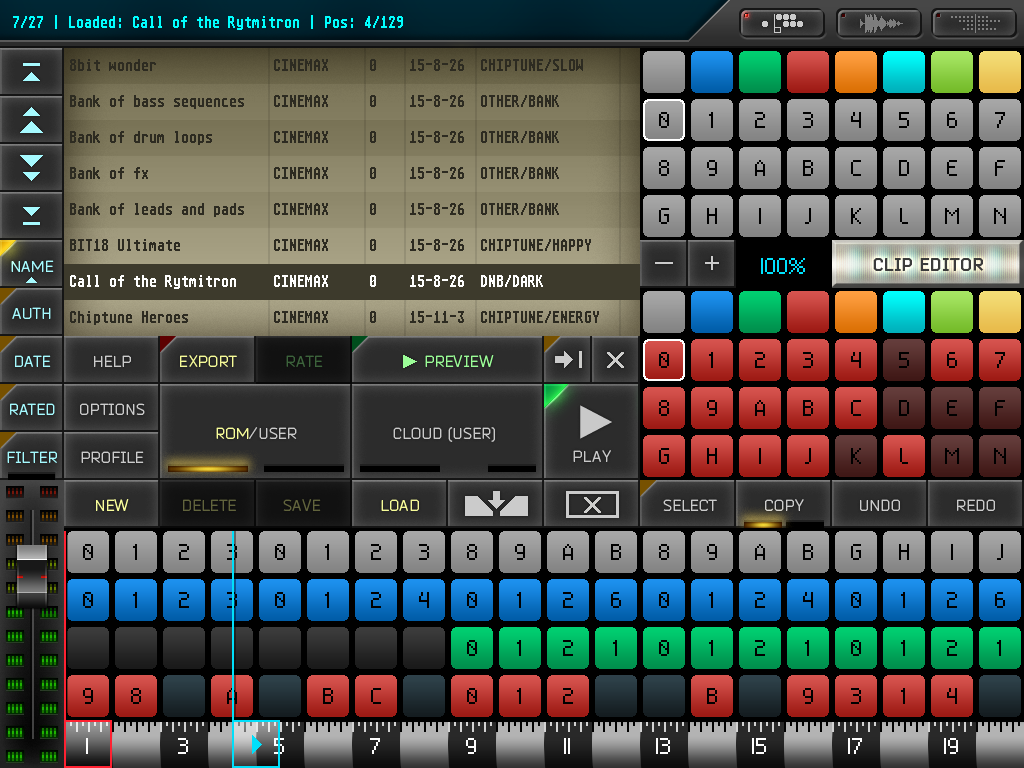Viewport: 1024px width, 768px height.
Task: Click REDO
Action: [x=975, y=505]
